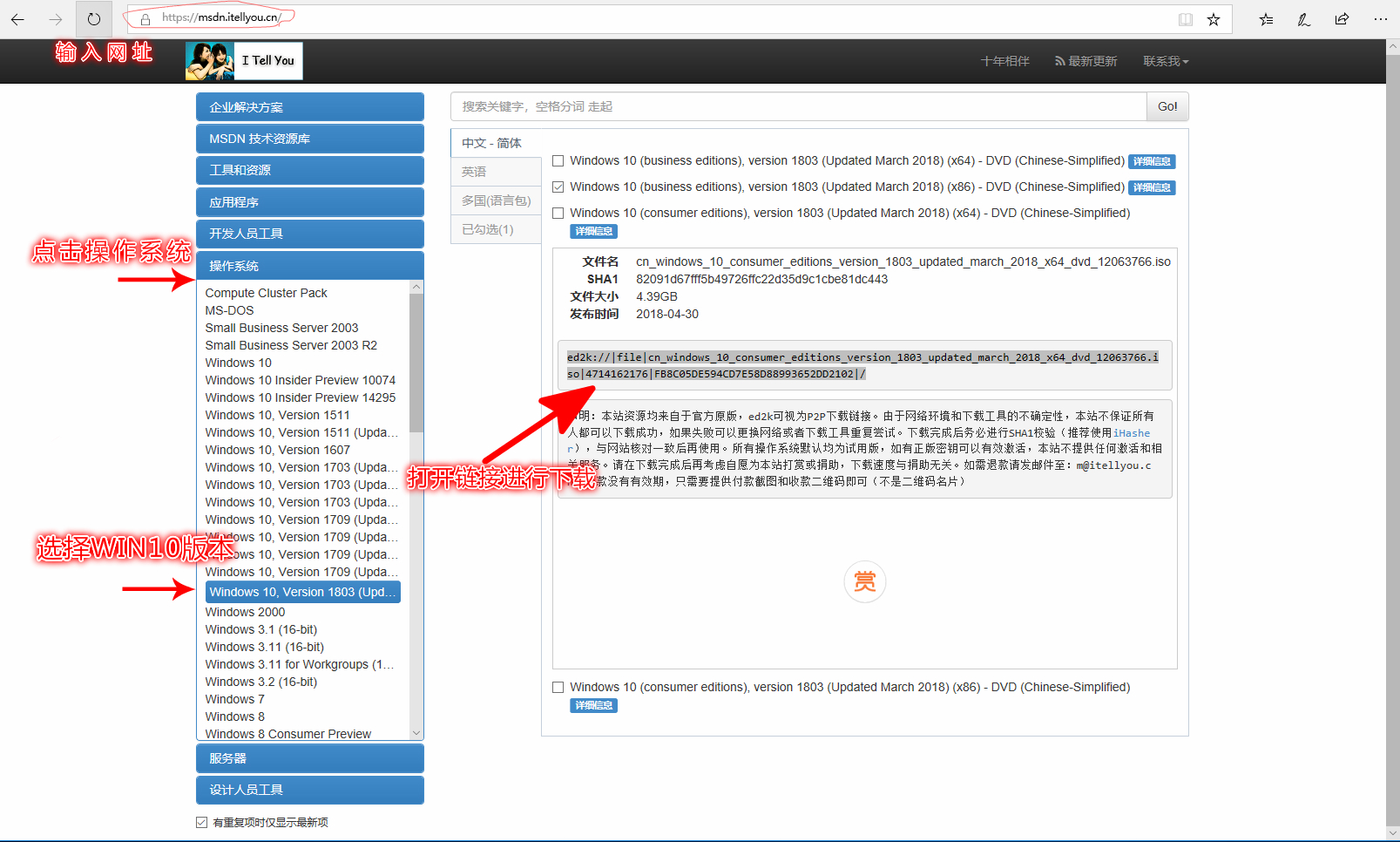This screenshot has width=1400, height=842.
Task: Open the 服务器 category section
Action: coord(309,757)
